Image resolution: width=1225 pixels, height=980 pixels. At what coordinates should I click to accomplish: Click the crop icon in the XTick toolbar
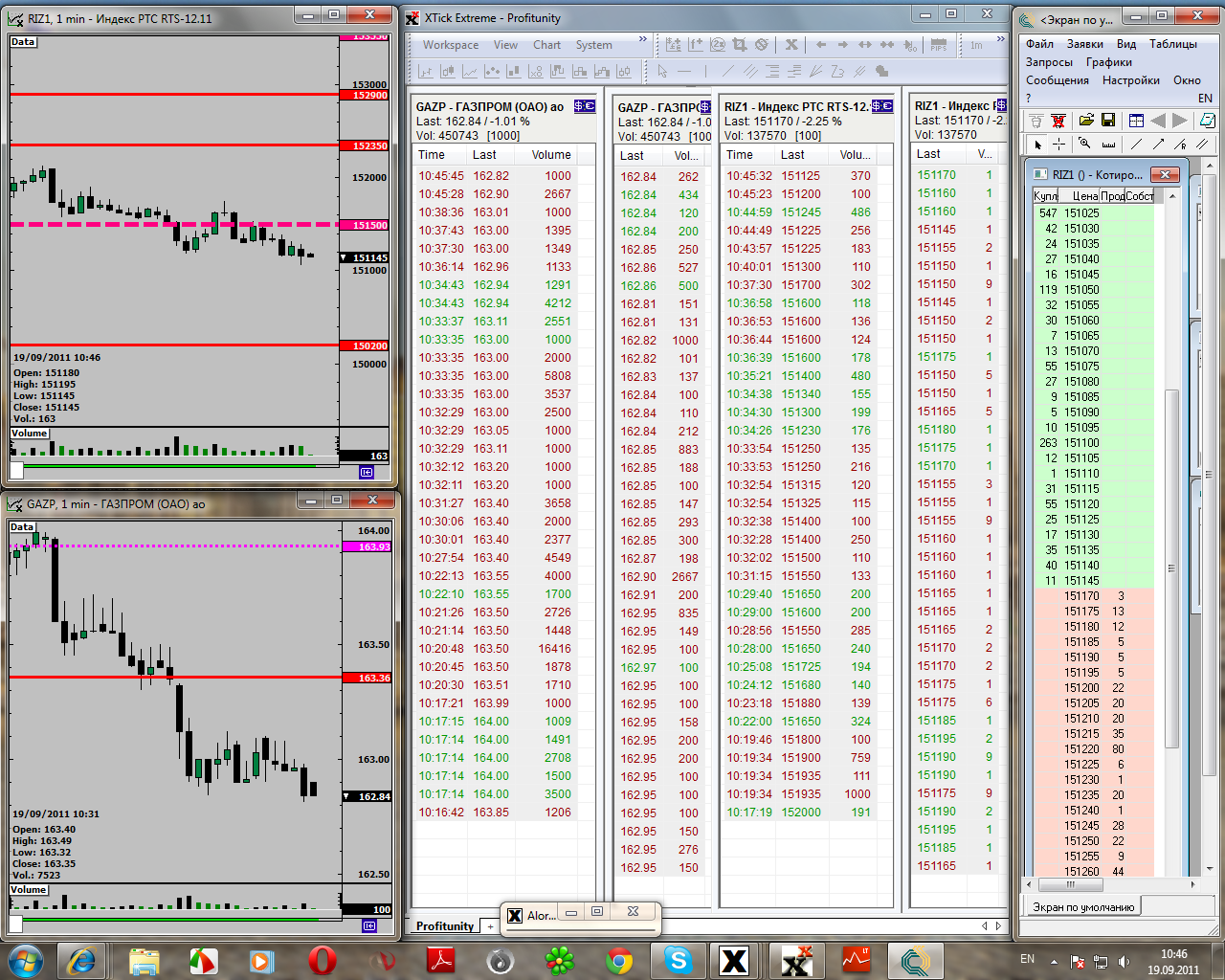click(739, 45)
